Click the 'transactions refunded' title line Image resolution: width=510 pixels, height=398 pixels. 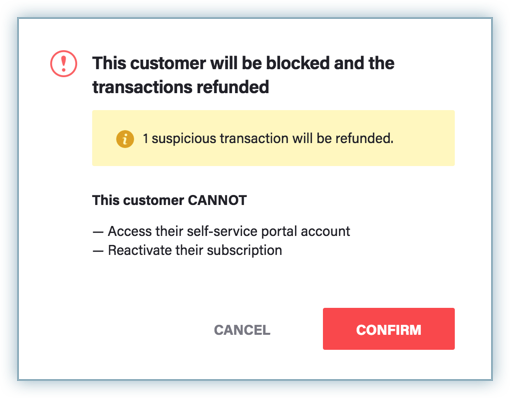181,87
